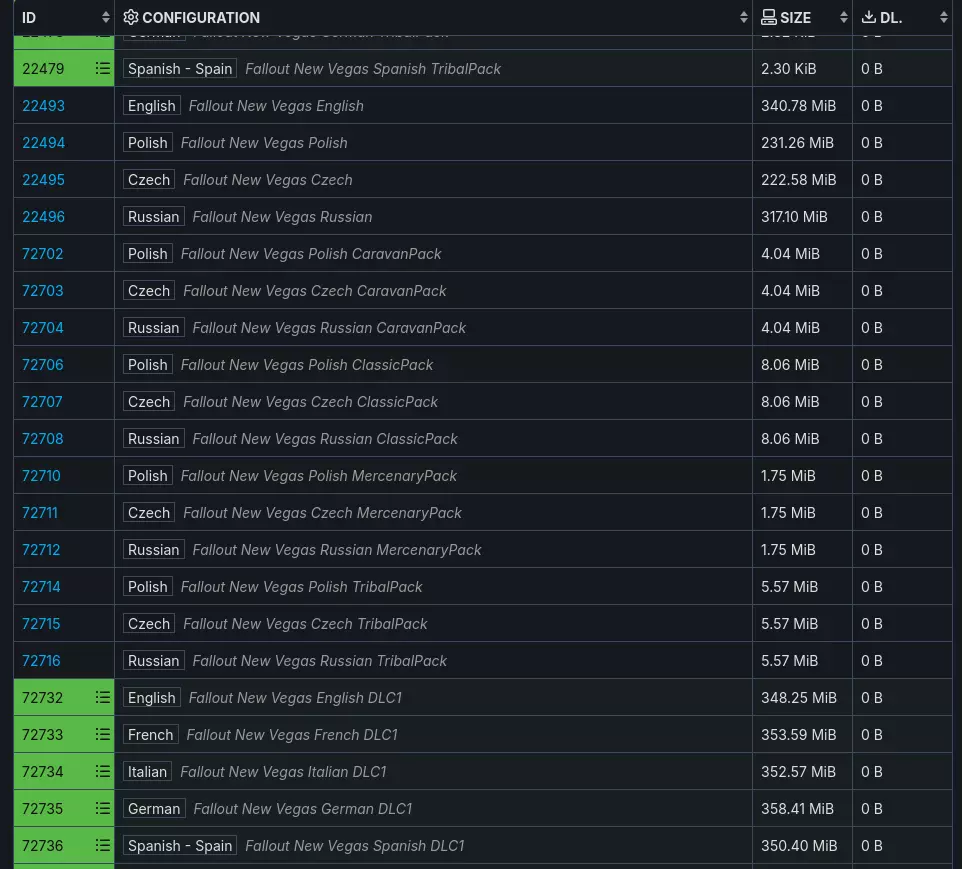
Task: Click the Spanish - Spain tag in row 22479
Action: 180,68
